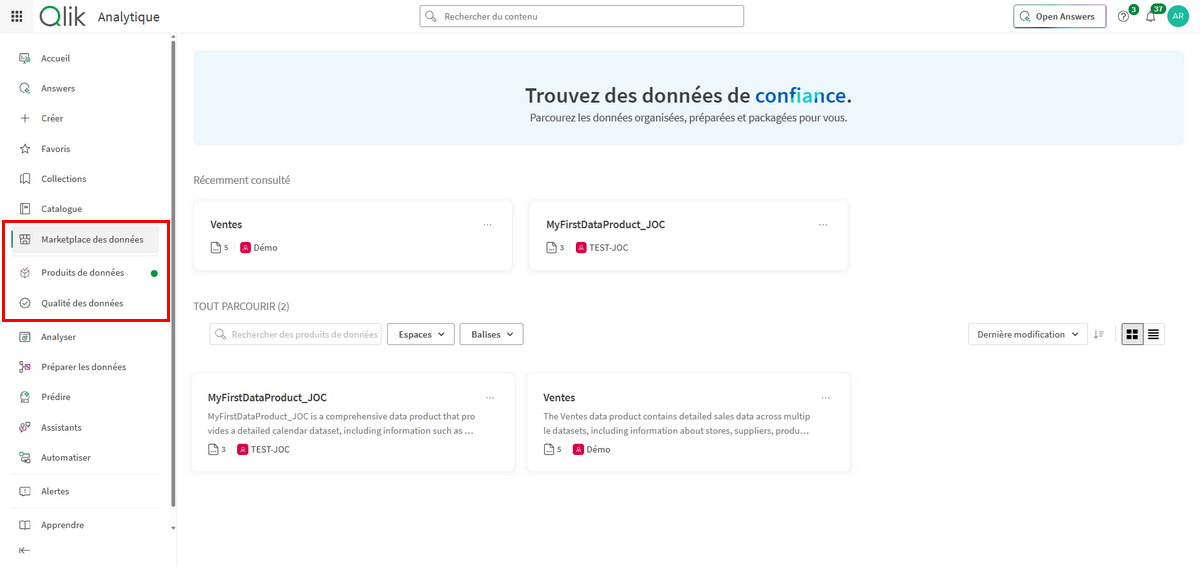
Task: Click the Rechercher du contenu search field
Action: 582,17
